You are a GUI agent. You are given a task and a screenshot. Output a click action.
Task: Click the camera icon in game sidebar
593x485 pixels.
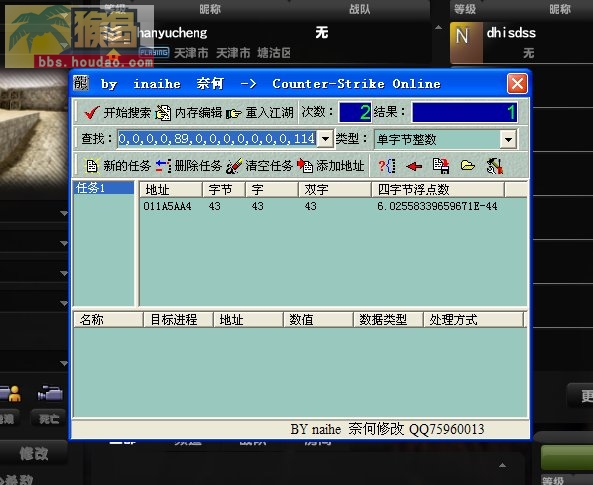(x=50, y=393)
